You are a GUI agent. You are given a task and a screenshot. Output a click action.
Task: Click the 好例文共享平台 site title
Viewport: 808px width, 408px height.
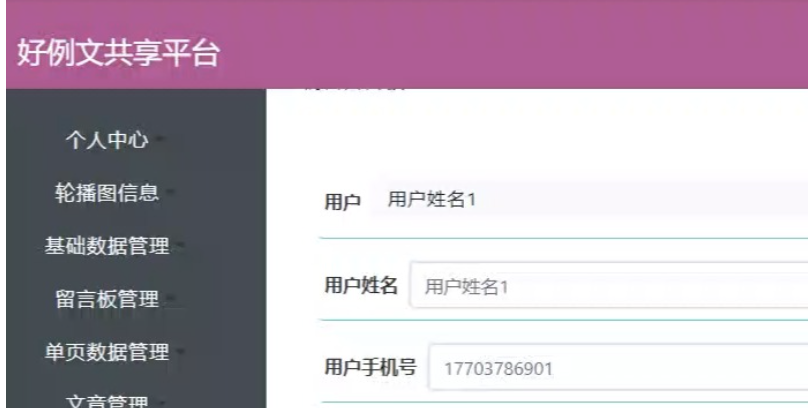coord(119,53)
